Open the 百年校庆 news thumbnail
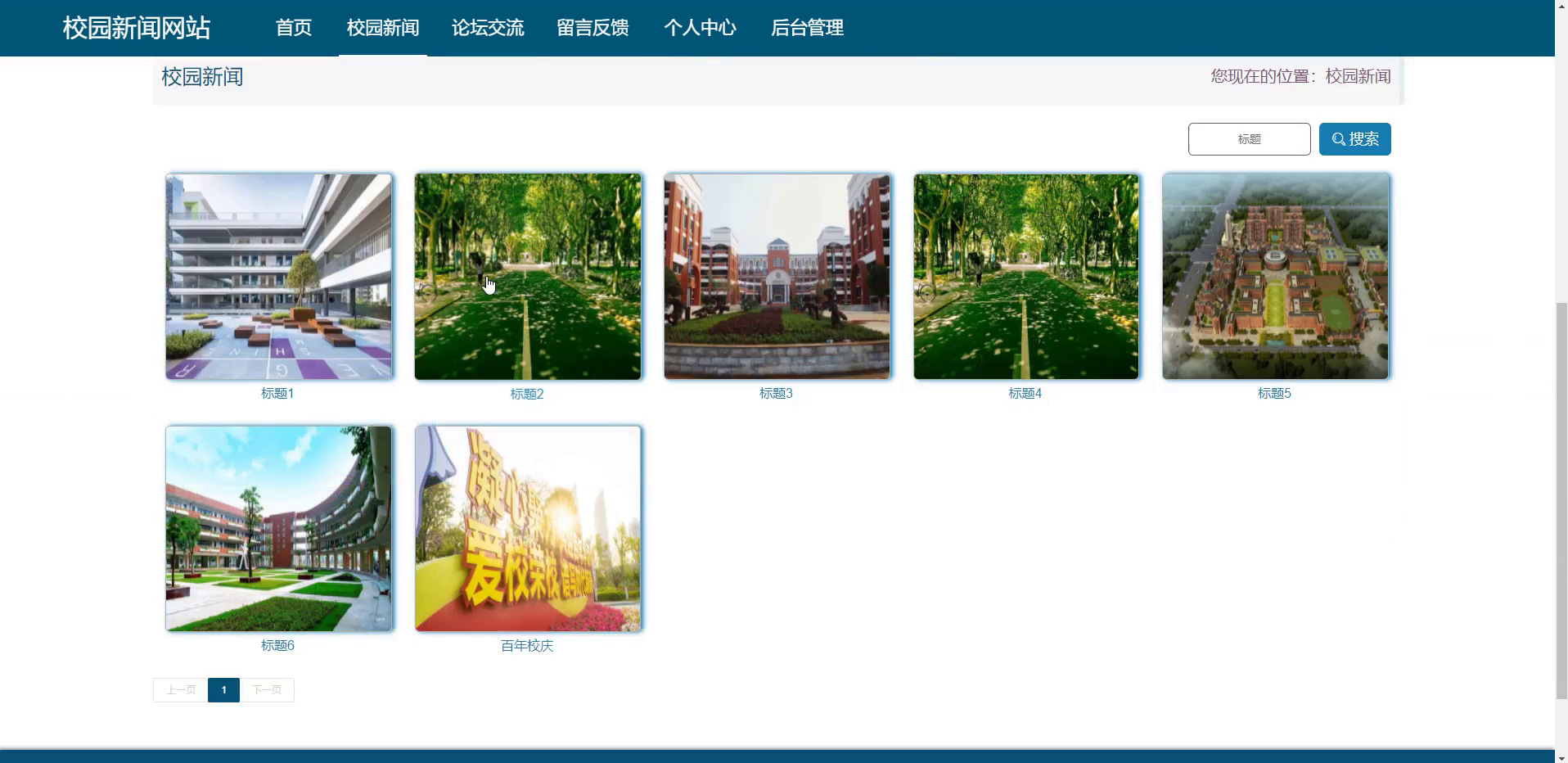 pos(528,529)
